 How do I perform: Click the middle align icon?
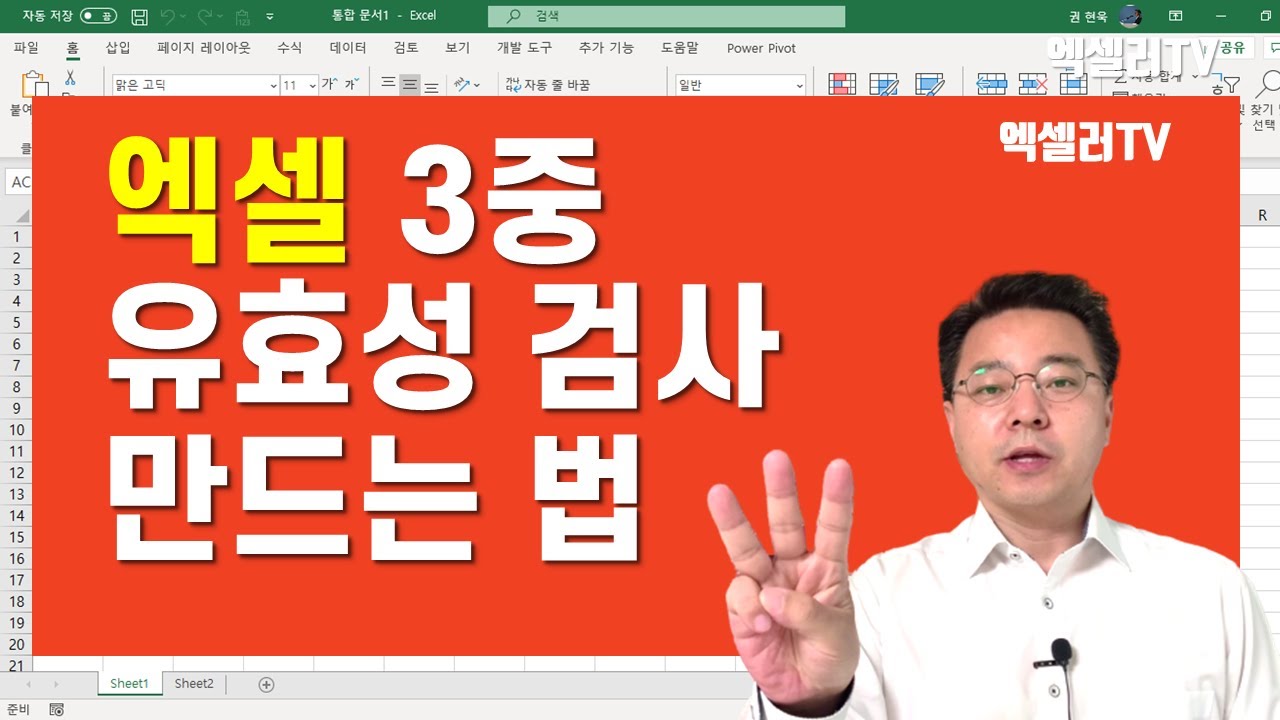pyautogui.click(x=409, y=85)
